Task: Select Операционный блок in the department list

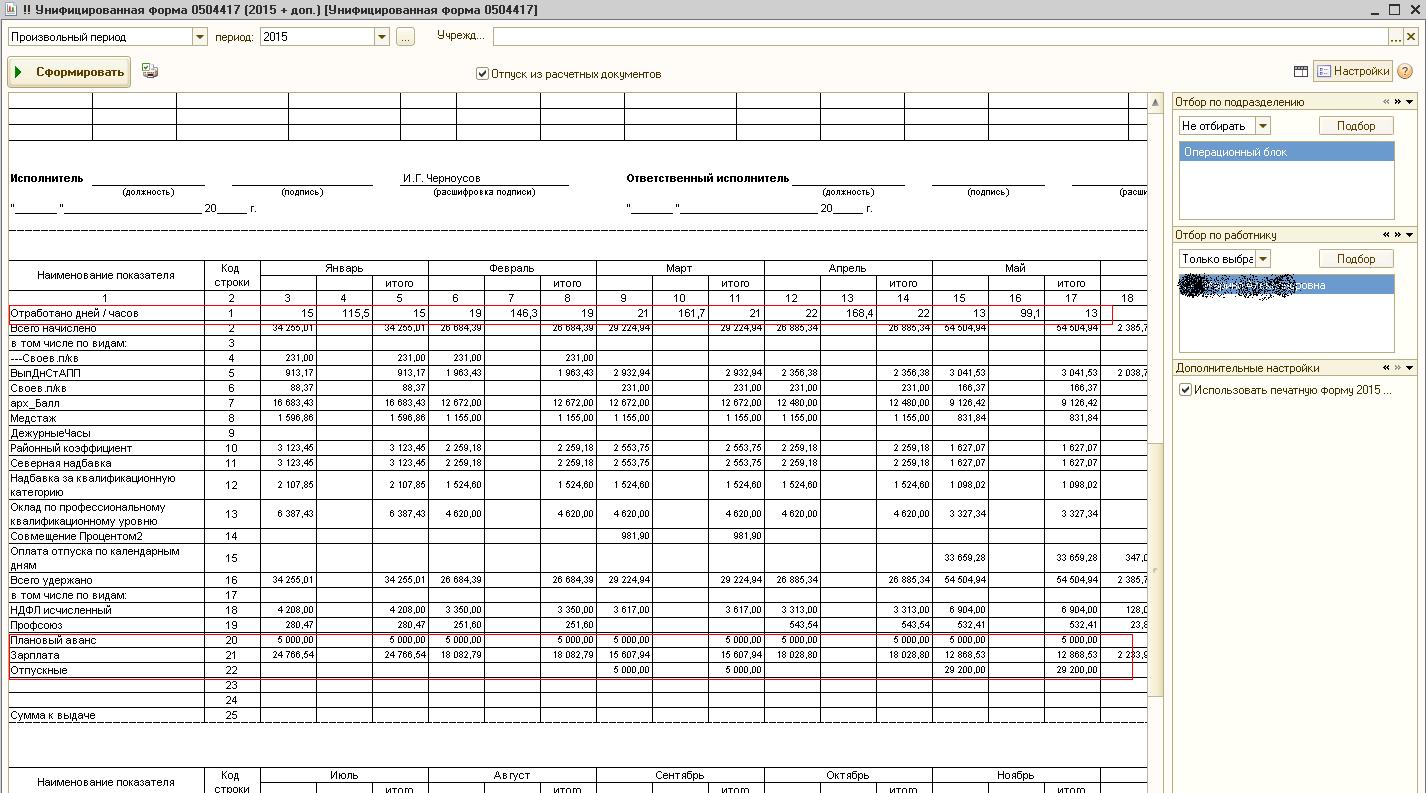Action: (1286, 152)
